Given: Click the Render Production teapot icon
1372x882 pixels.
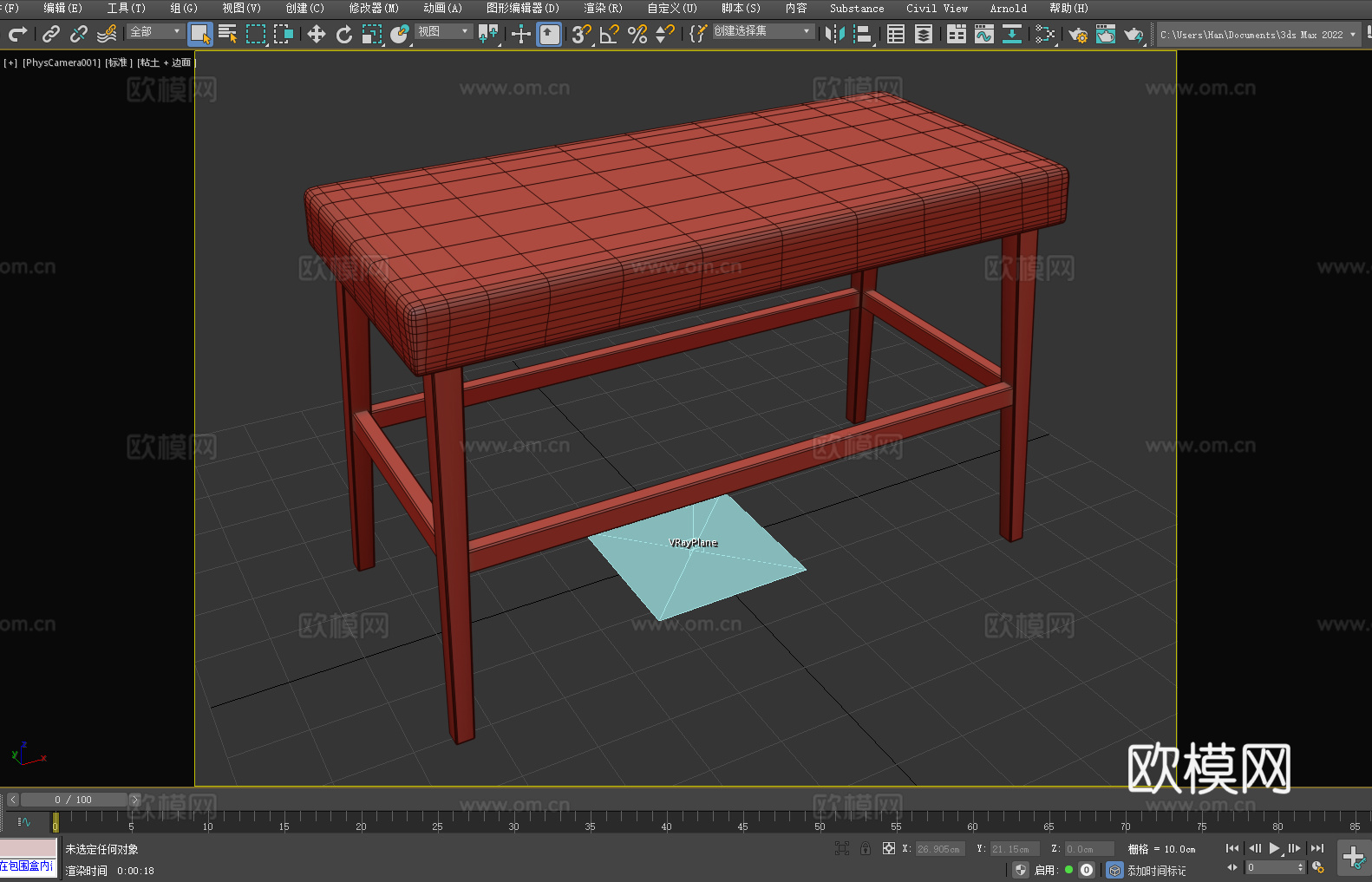Looking at the screenshot, I should click(1134, 34).
